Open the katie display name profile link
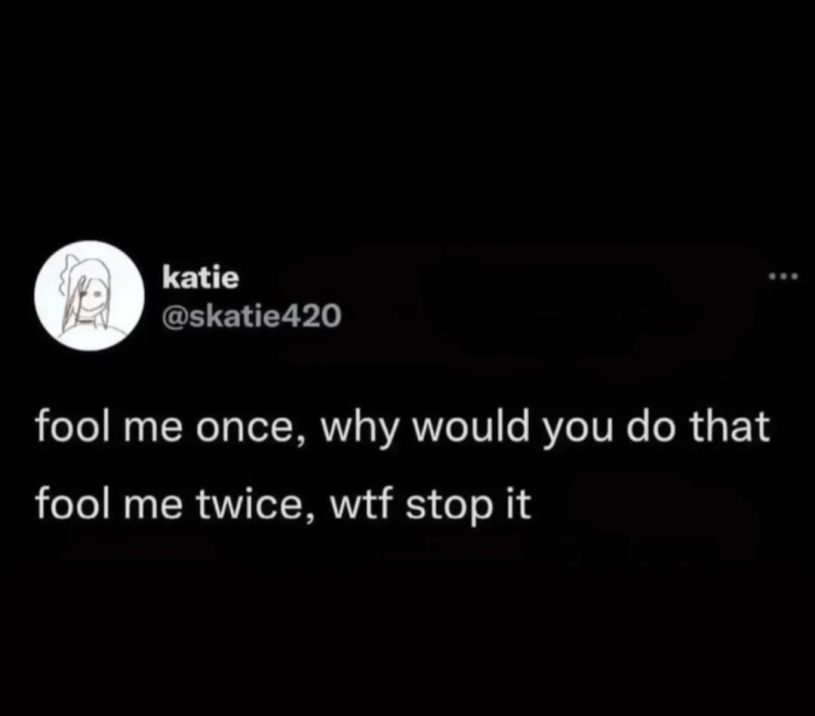Viewport: 815px width, 716px height. (201, 278)
